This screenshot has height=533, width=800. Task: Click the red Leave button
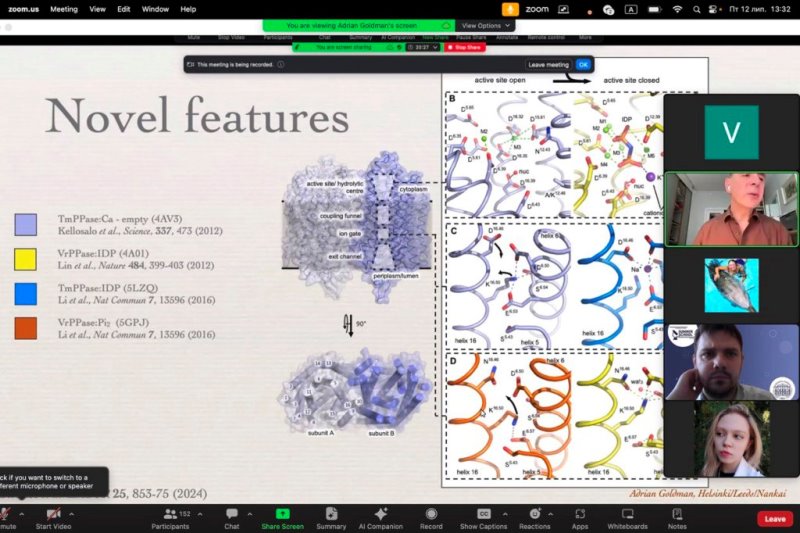[x=774, y=519]
